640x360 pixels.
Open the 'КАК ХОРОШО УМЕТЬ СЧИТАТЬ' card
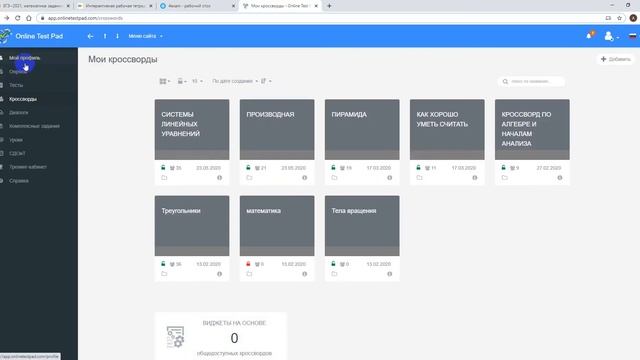(447, 129)
